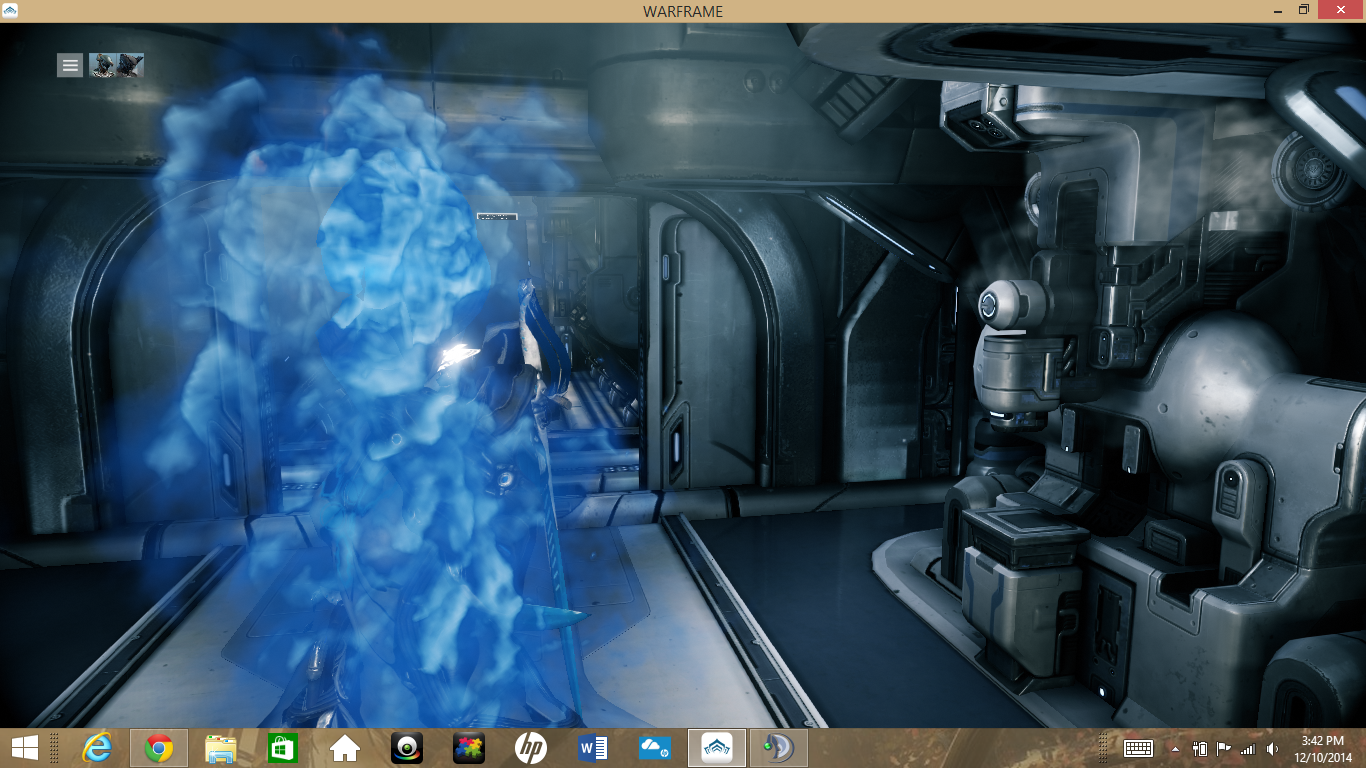The width and height of the screenshot is (1366, 768).
Task: Open the blue cloud HP taskbar app
Action: tap(655, 748)
